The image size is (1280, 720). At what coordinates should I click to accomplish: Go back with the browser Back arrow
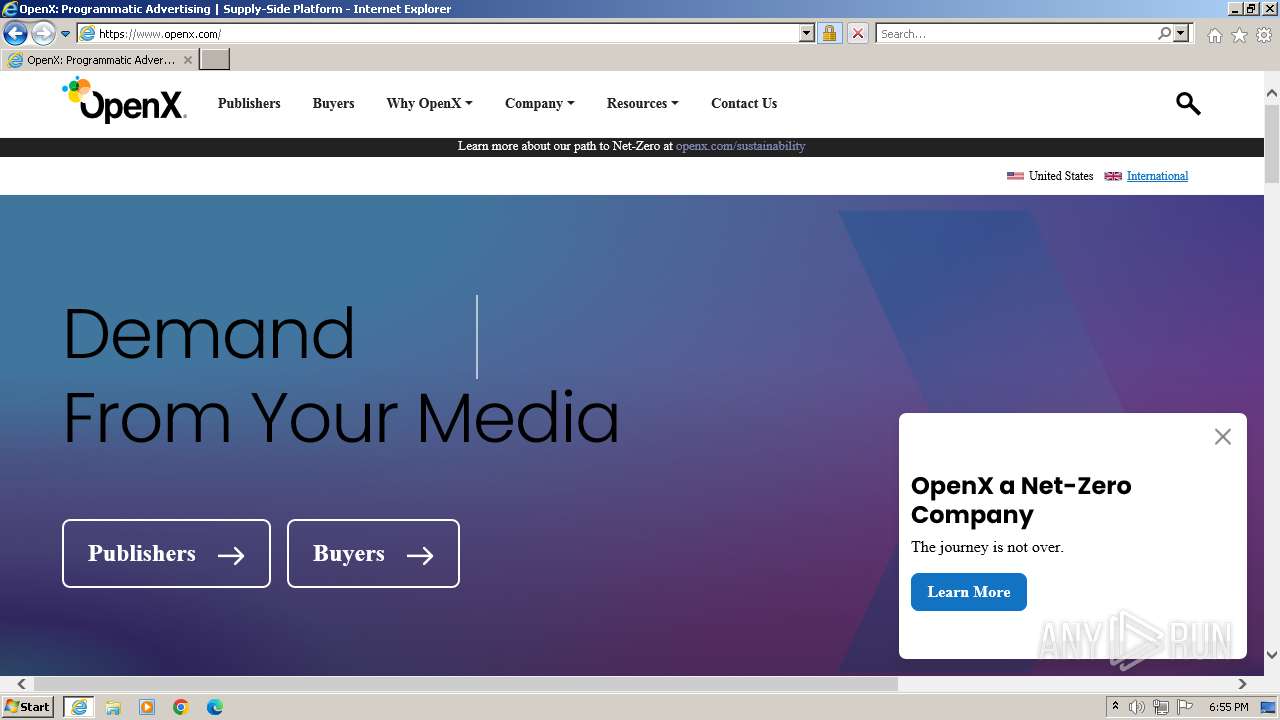tap(15, 33)
